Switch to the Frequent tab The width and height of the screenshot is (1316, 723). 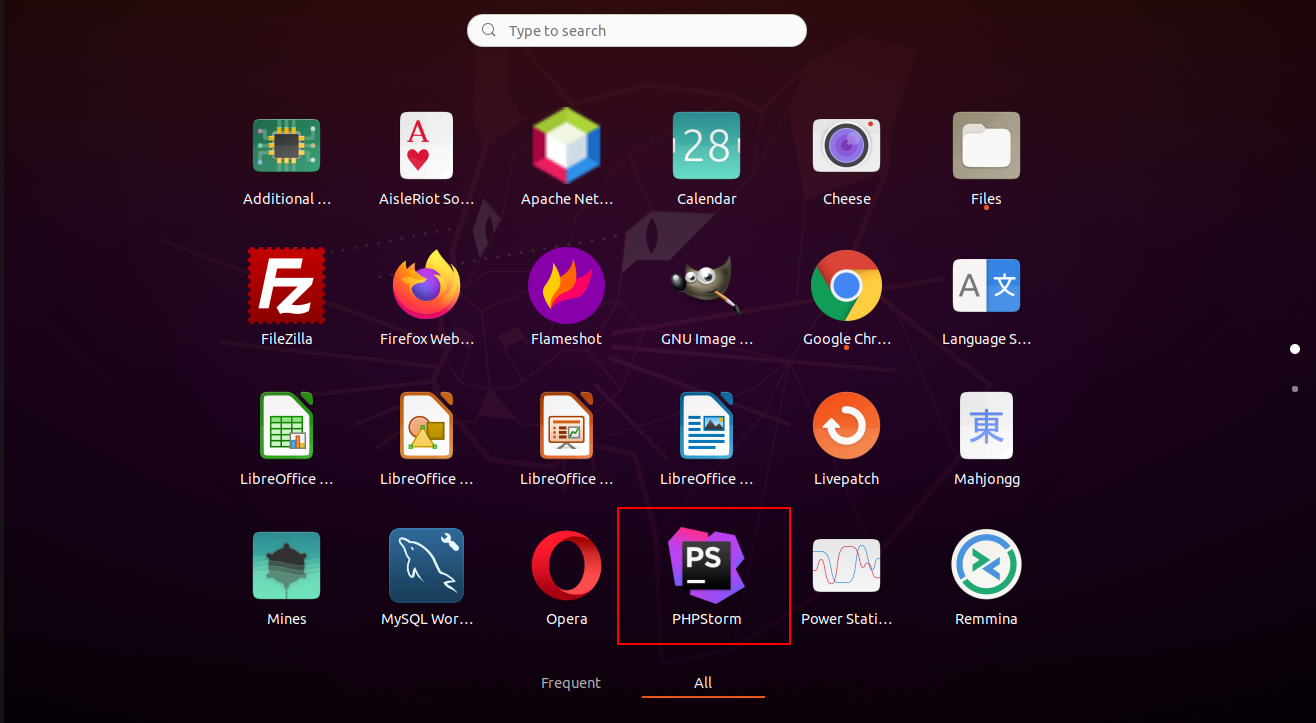click(571, 683)
